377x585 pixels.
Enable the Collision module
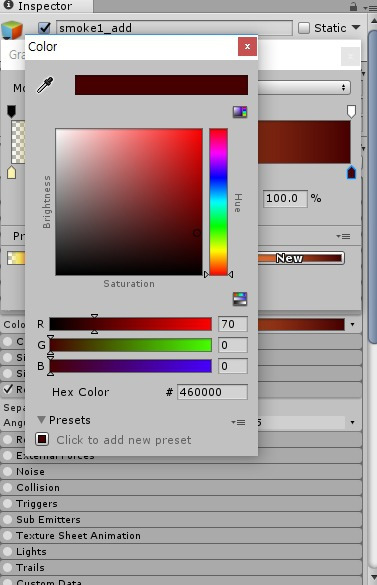coord(7,487)
